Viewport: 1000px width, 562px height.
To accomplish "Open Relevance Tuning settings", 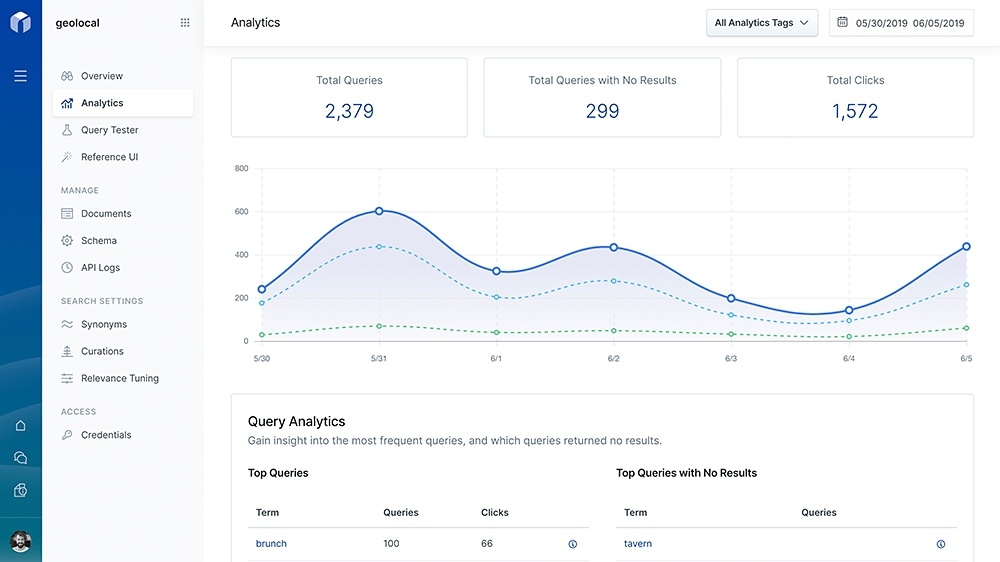I will point(119,378).
